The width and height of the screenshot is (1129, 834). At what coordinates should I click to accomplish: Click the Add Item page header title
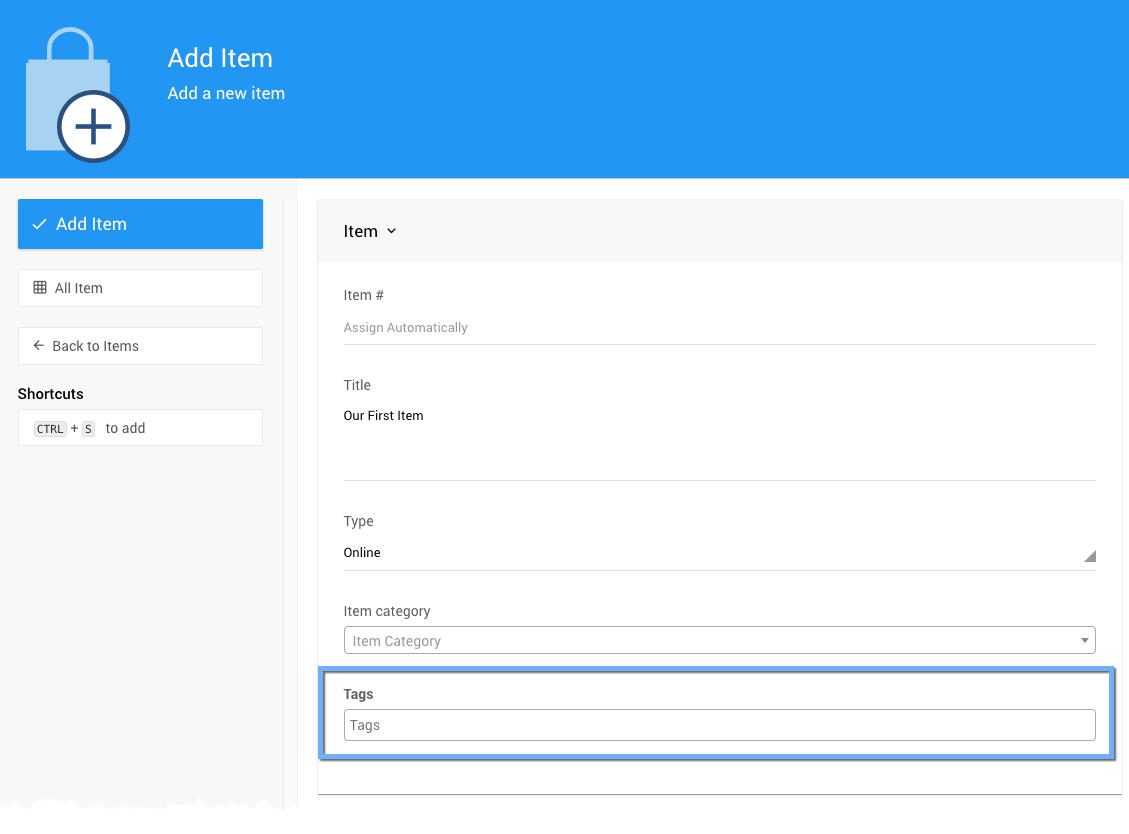click(x=220, y=58)
